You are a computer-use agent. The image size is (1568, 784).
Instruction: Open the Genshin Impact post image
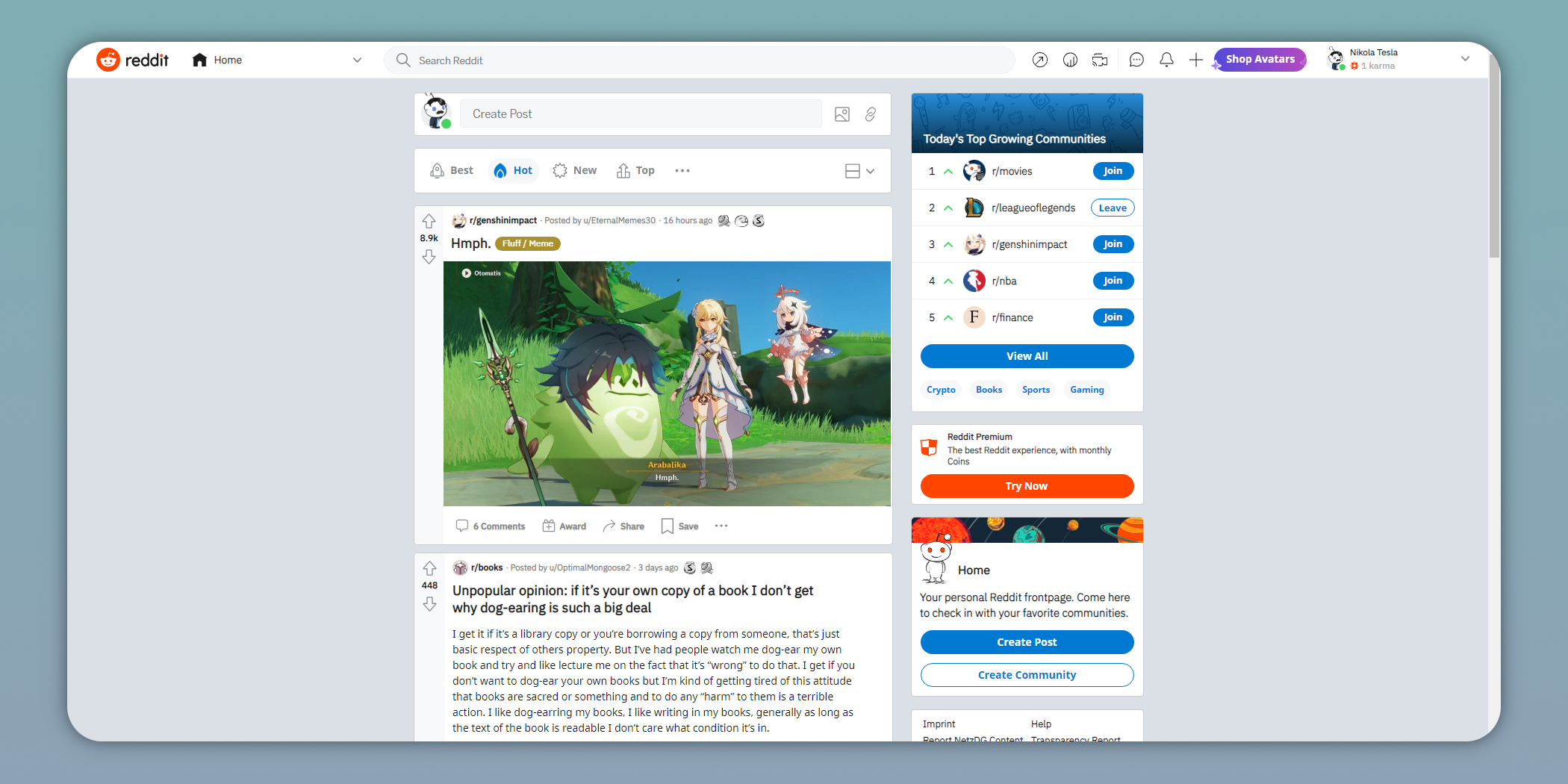[x=667, y=384]
